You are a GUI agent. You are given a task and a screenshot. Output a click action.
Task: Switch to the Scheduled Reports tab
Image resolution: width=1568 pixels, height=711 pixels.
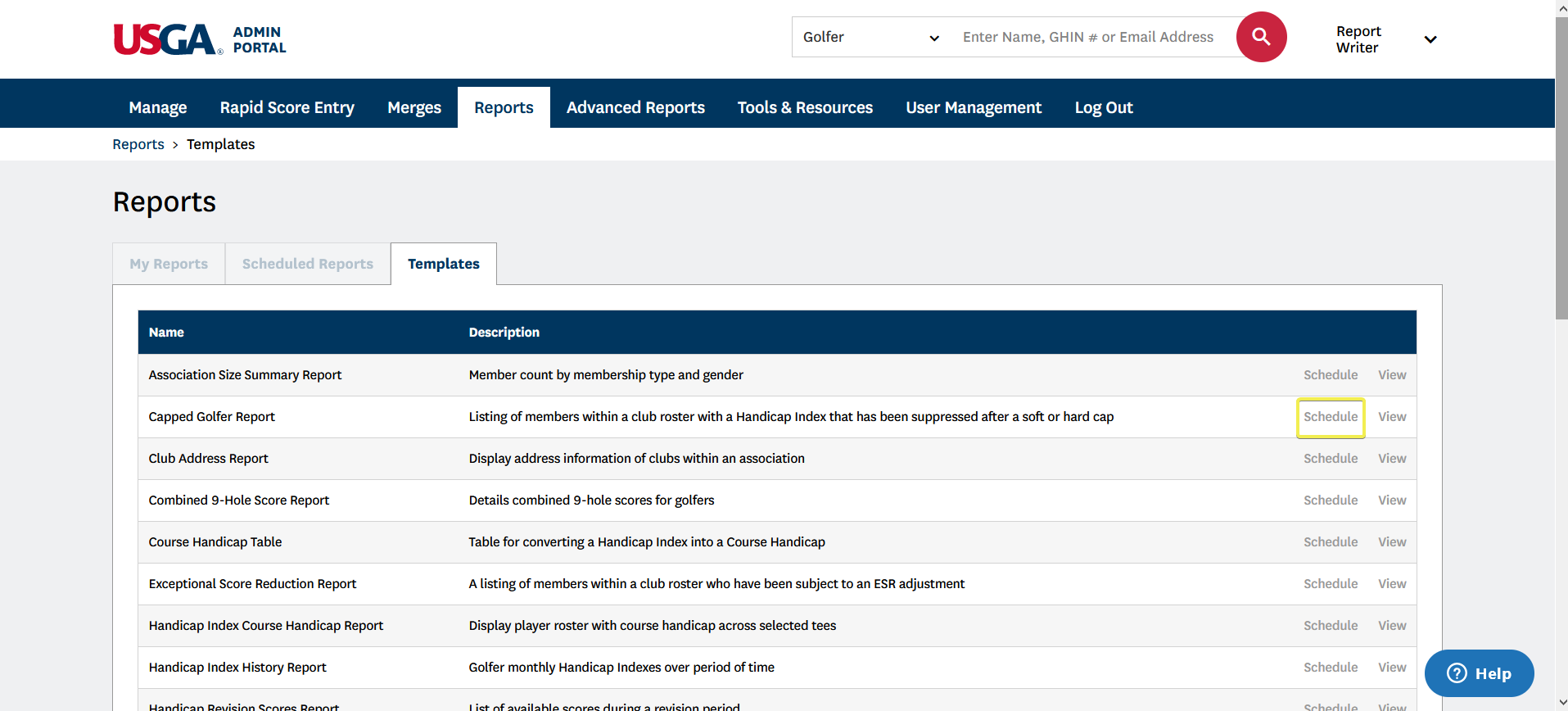(x=308, y=264)
